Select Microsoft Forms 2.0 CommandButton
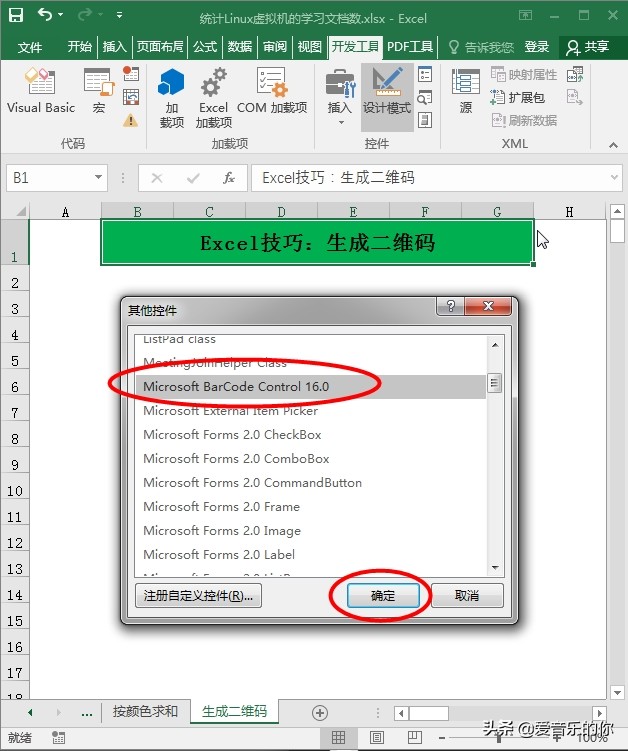 pos(310,482)
